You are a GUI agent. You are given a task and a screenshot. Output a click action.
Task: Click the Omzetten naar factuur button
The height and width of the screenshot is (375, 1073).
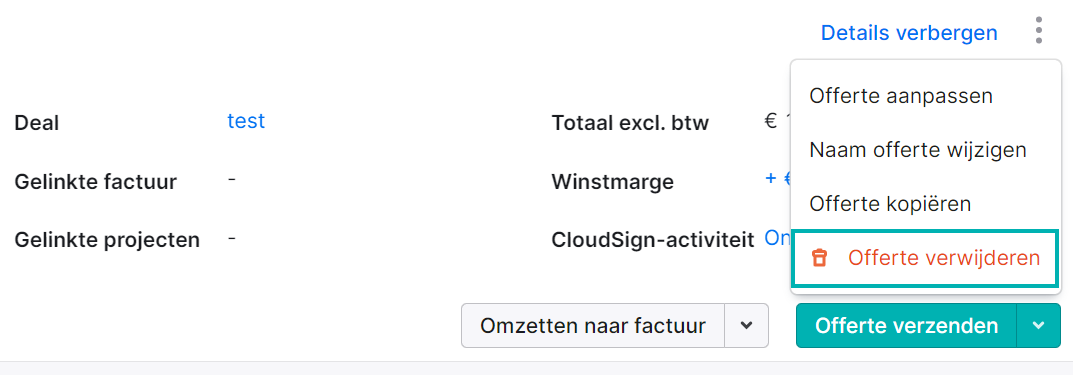click(593, 326)
